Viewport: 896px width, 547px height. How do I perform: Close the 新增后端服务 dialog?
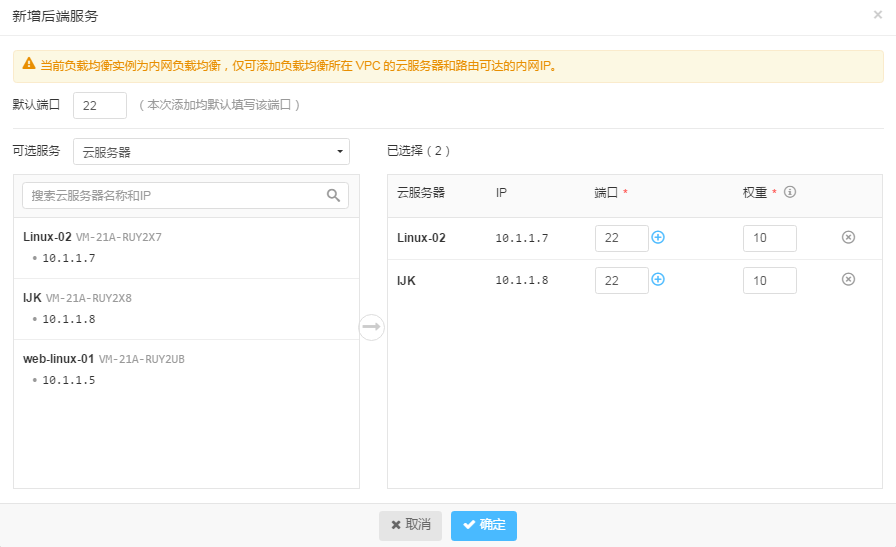[878, 15]
